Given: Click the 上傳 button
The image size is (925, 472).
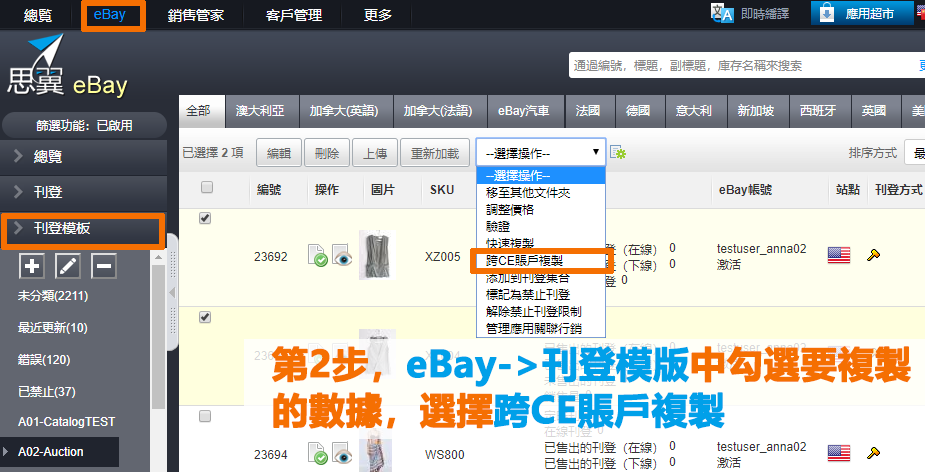Looking at the screenshot, I should coord(375,153).
